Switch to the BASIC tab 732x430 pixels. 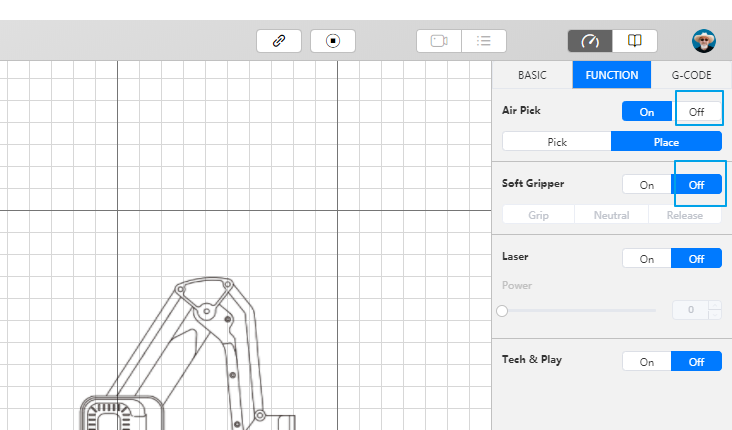coord(532,75)
